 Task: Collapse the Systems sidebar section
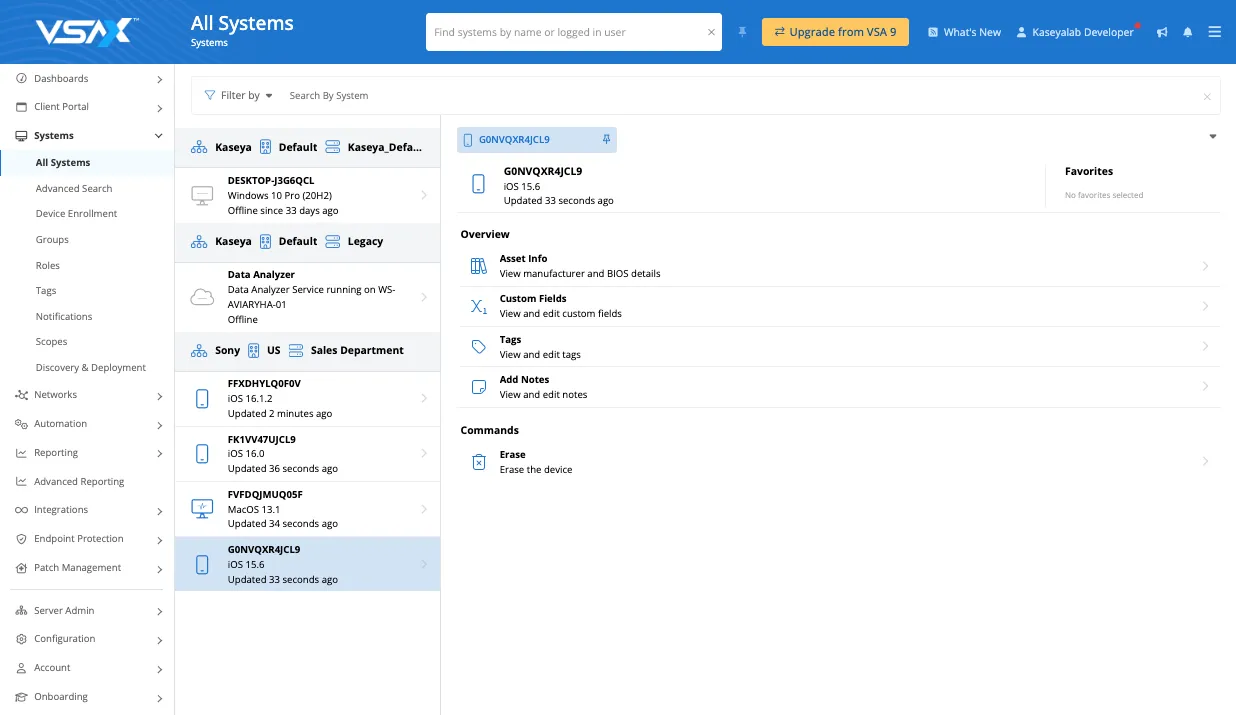tap(158, 136)
